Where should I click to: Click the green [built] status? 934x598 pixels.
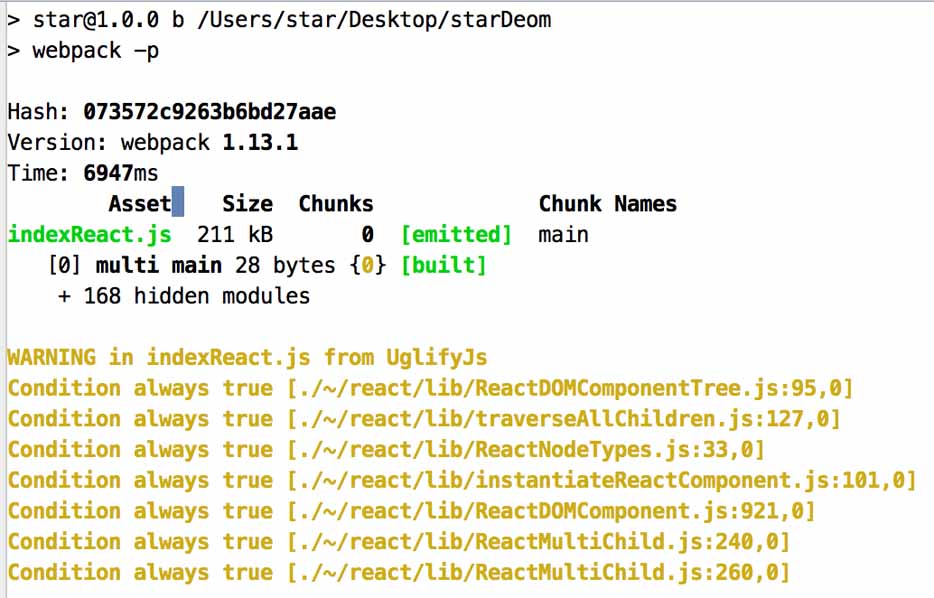pyautogui.click(x=444, y=266)
